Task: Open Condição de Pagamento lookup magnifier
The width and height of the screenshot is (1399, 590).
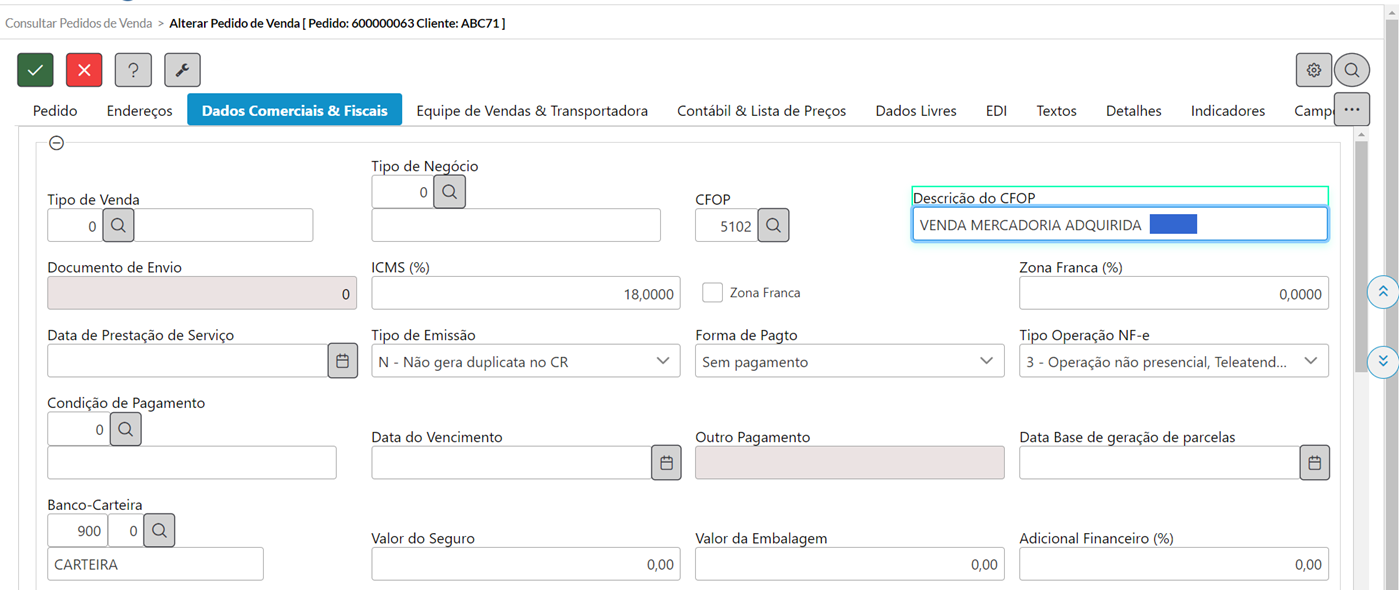Action: [126, 429]
